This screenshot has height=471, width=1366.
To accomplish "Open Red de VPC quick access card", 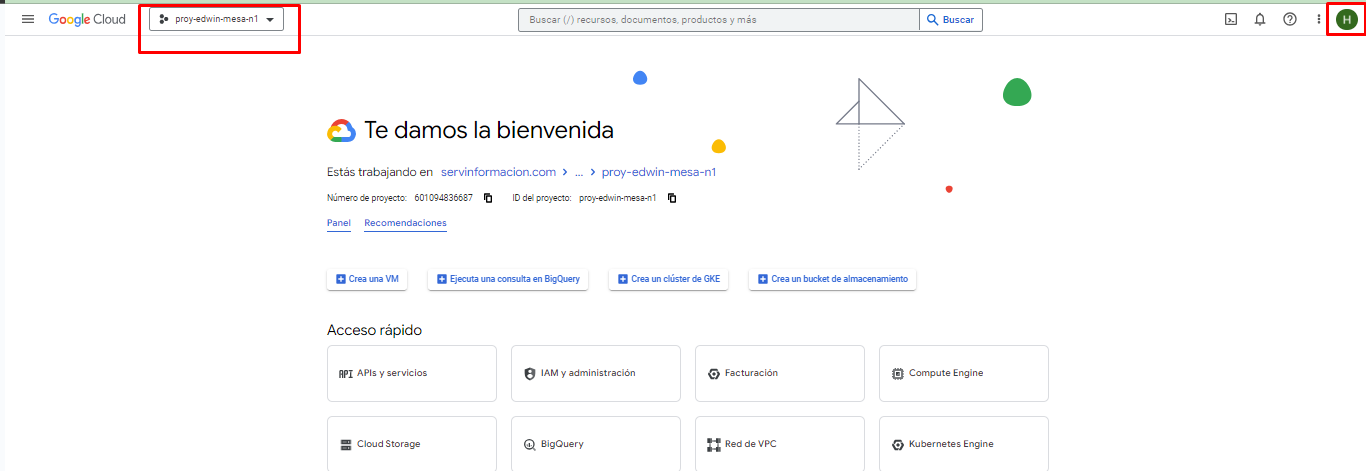I will [x=780, y=443].
